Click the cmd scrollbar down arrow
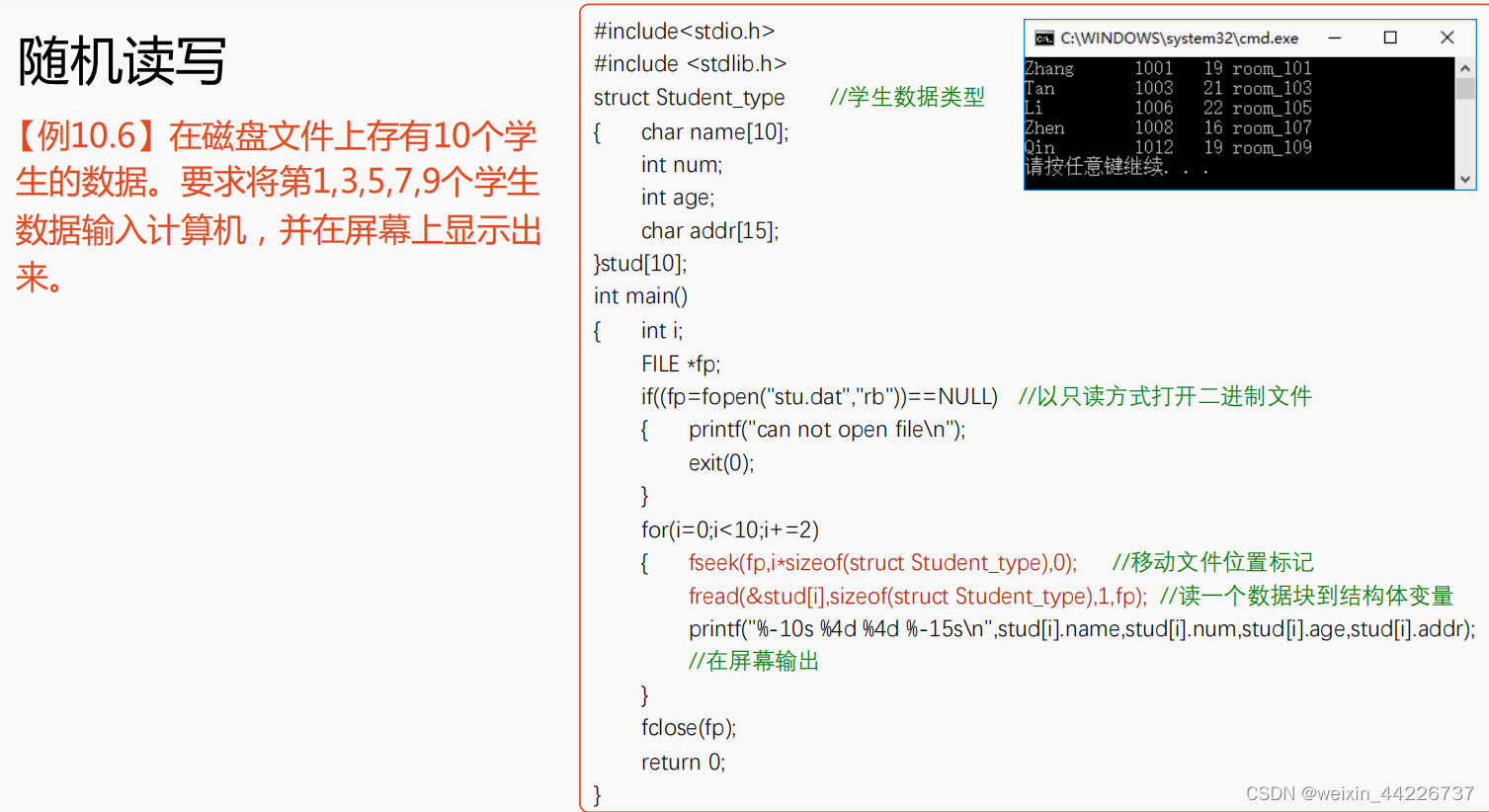This screenshot has width=1489, height=812. point(1465,180)
